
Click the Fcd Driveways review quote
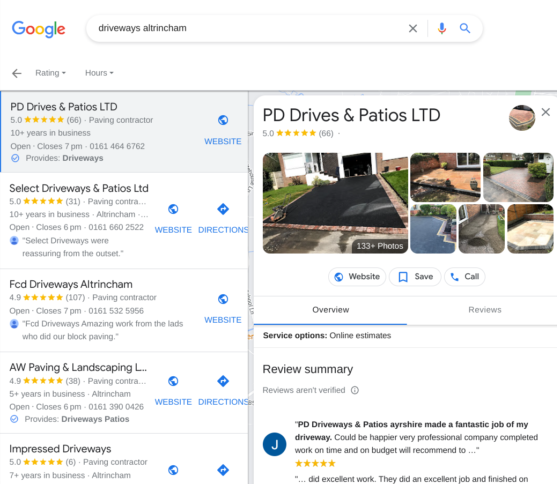102,330
